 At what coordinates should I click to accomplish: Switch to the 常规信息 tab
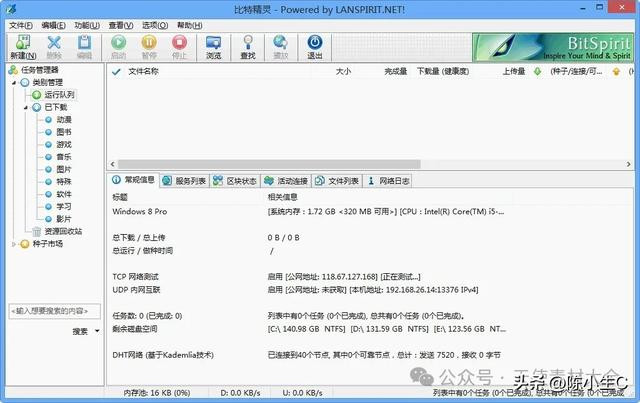133,180
